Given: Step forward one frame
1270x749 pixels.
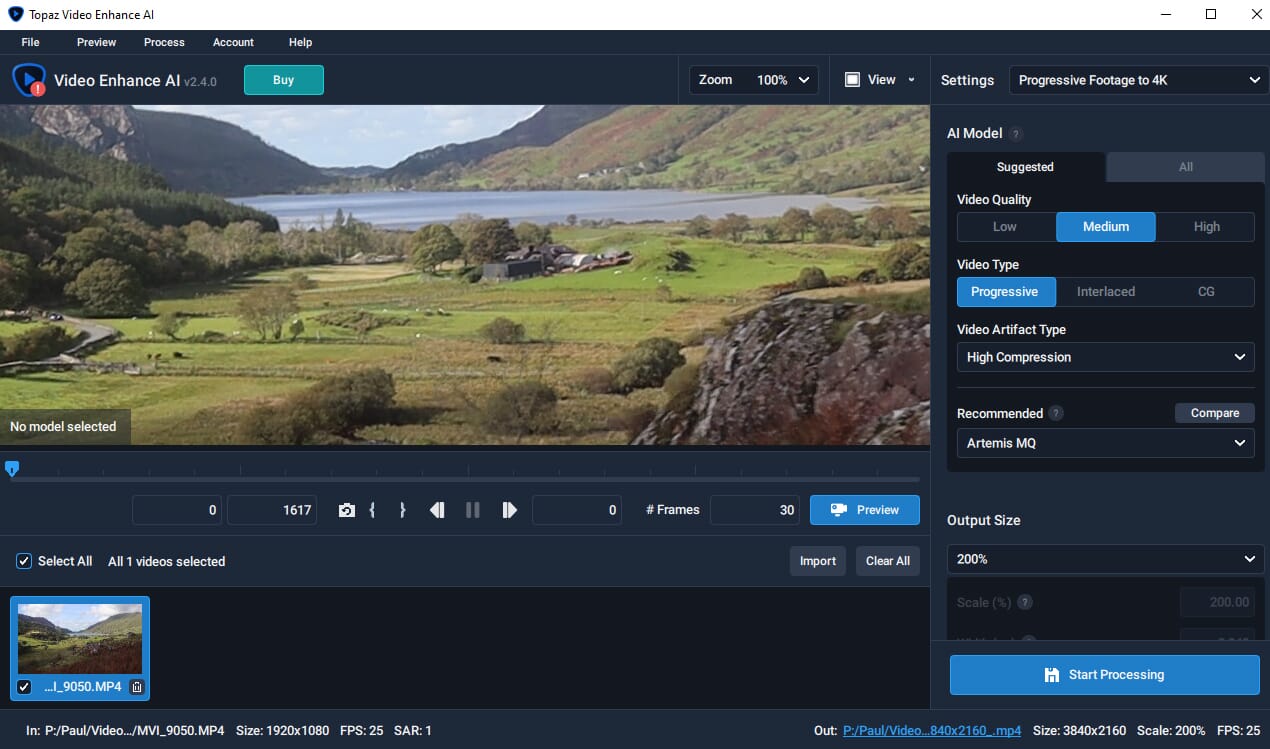Looking at the screenshot, I should click(509, 510).
